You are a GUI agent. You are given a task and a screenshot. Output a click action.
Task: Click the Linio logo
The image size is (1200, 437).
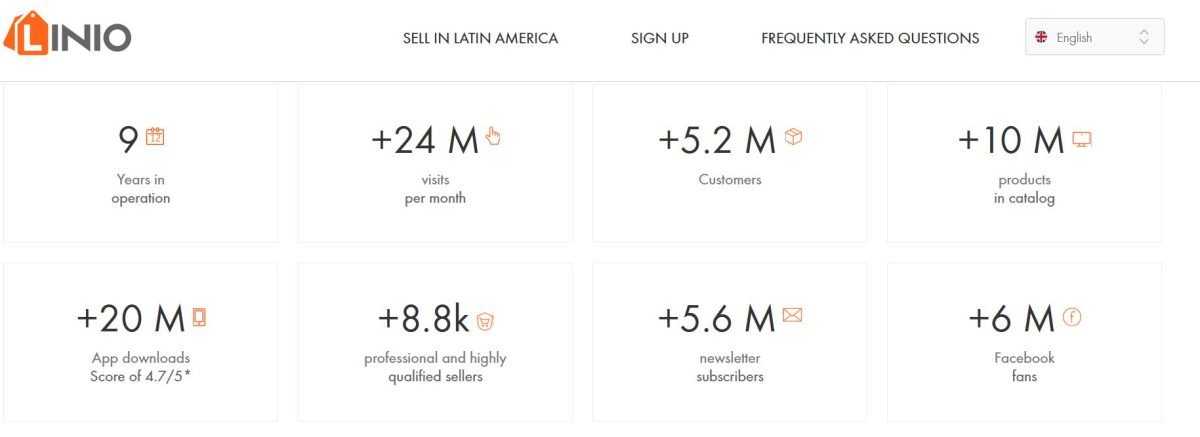point(67,37)
